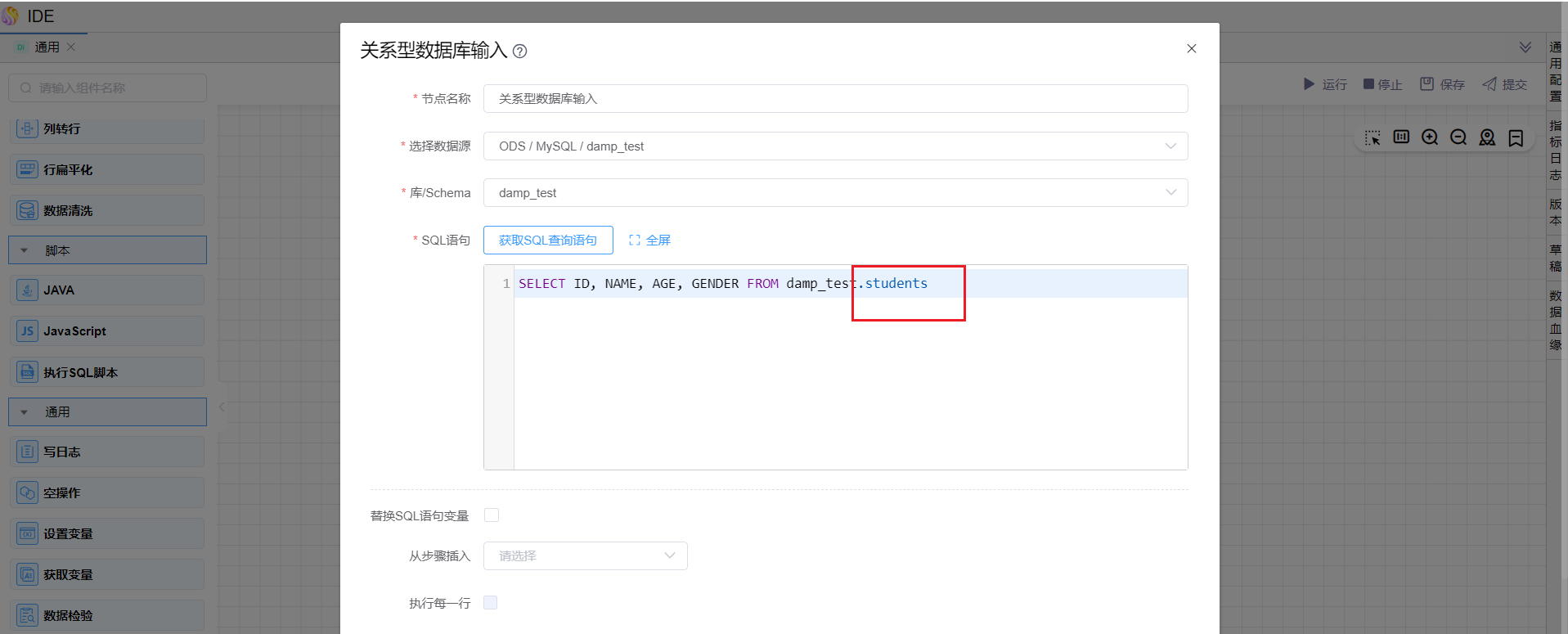The image size is (1568, 634).
Task: Expand the double-chevron toolbar collapse arrow
Action: coord(1525,47)
